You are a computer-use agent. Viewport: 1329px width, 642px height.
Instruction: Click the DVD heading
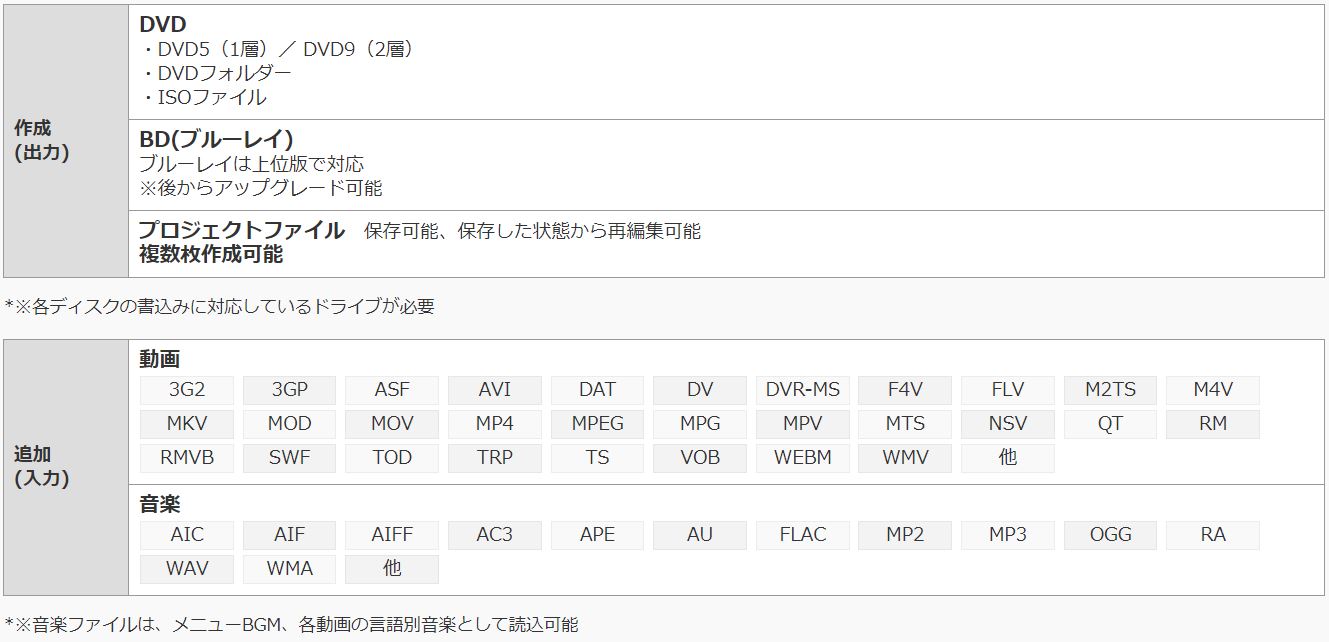(163, 25)
